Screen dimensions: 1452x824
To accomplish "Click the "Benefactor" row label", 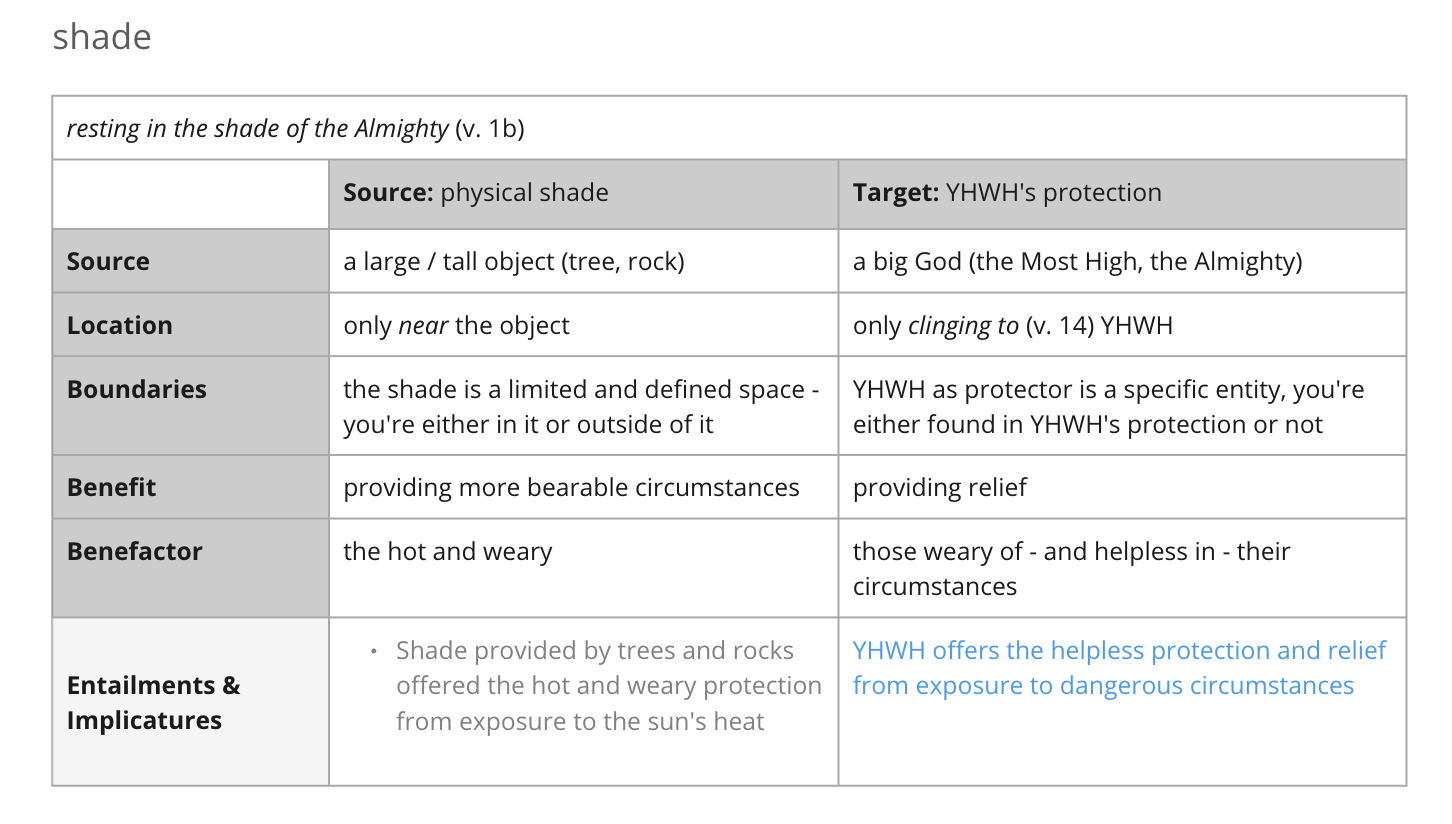I will point(135,552).
